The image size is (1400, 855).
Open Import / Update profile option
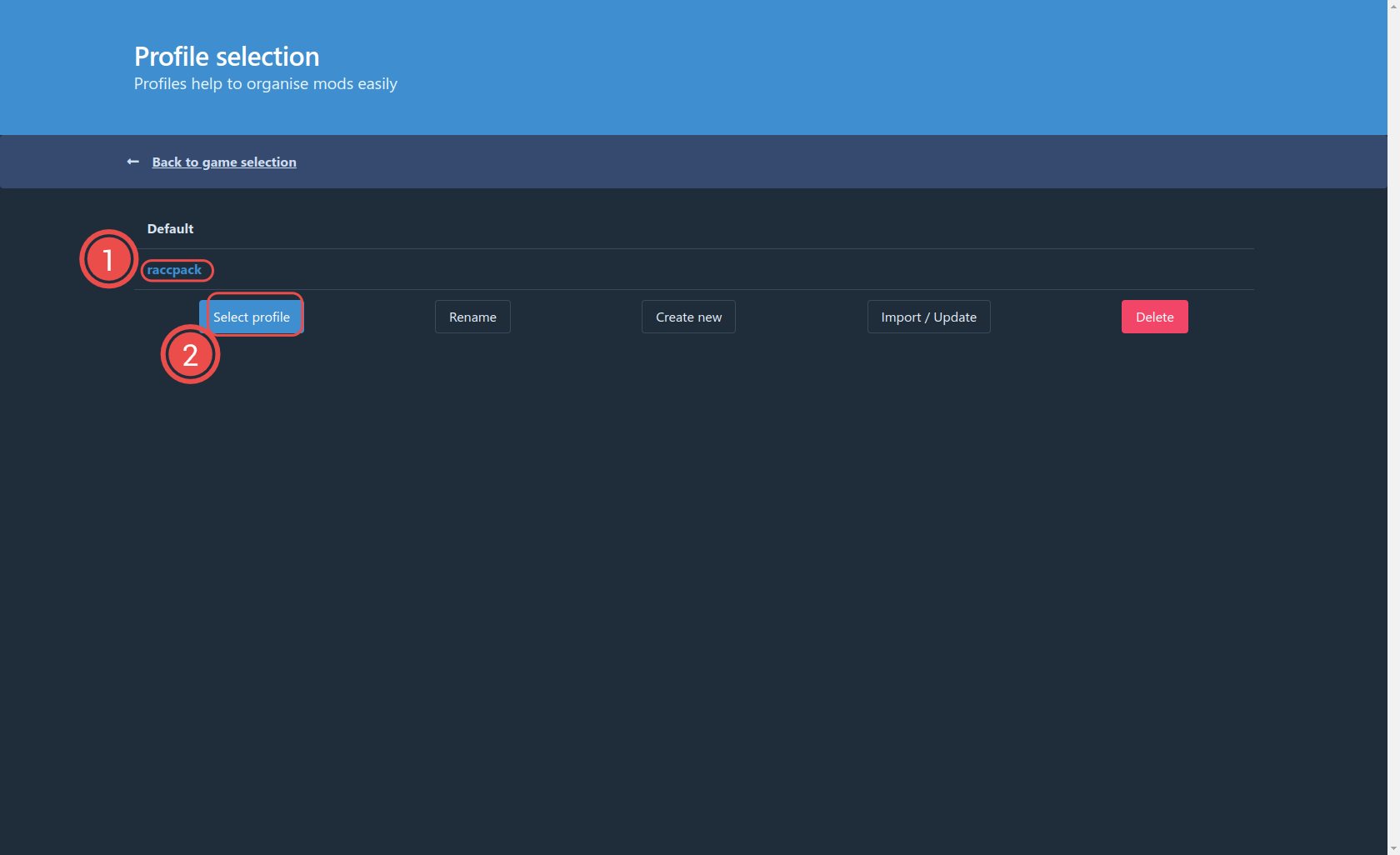tap(928, 317)
